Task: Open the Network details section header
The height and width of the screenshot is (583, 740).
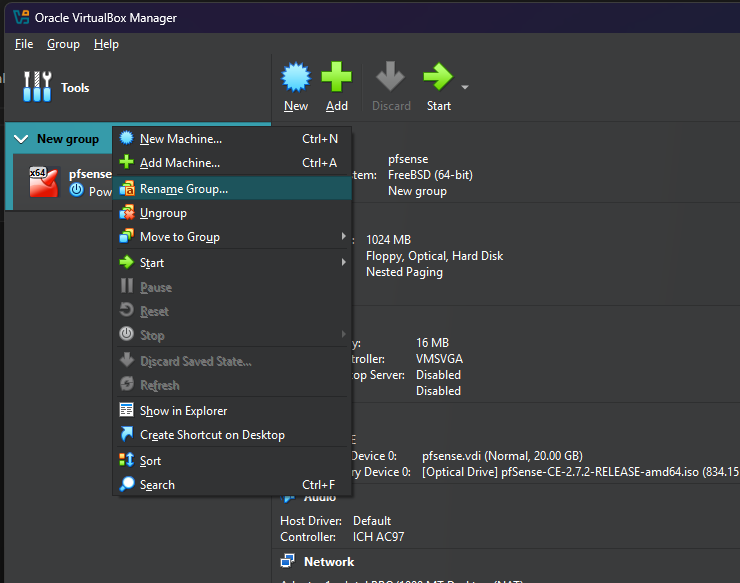Action: pyautogui.click(x=329, y=562)
